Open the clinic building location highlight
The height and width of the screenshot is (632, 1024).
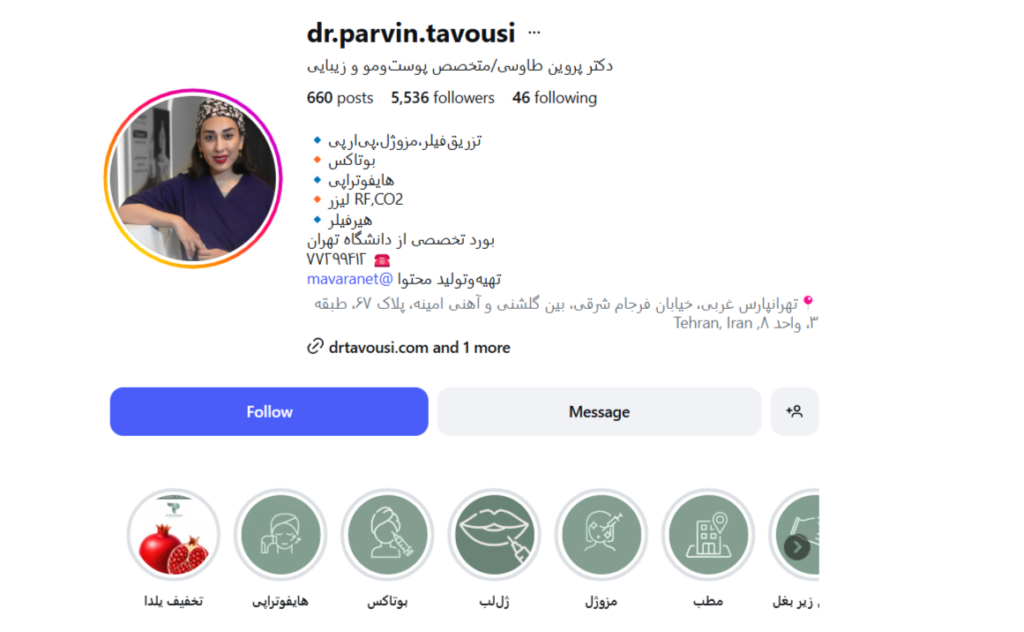709,535
